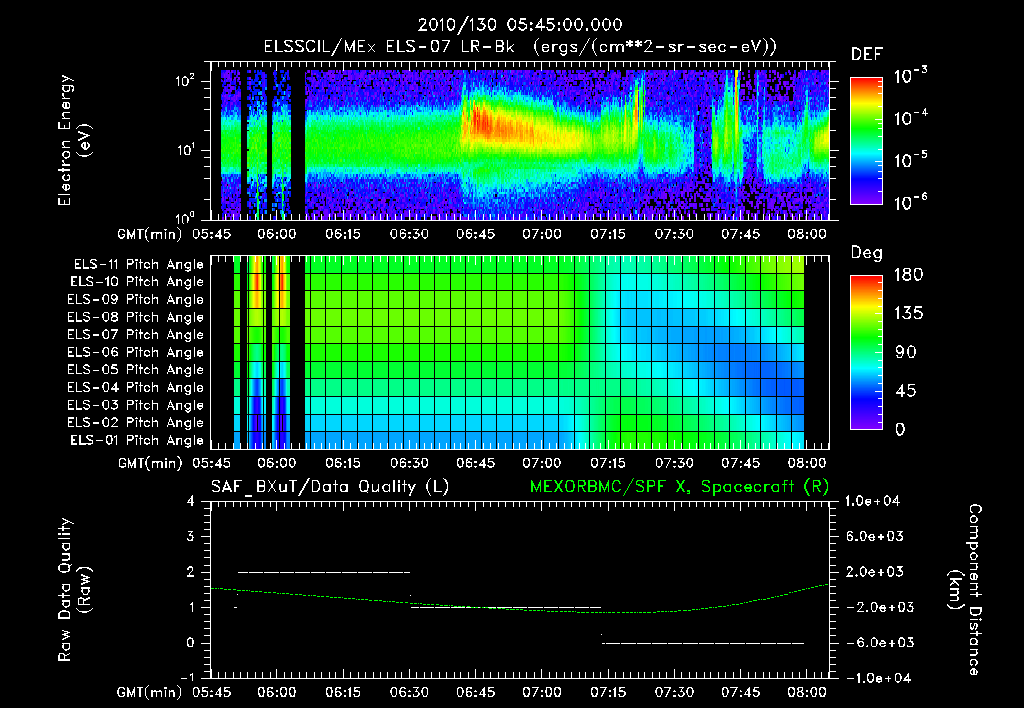Click GMT(min) label under the electron spectrogram
1024x708 pixels.
click(x=150, y=234)
